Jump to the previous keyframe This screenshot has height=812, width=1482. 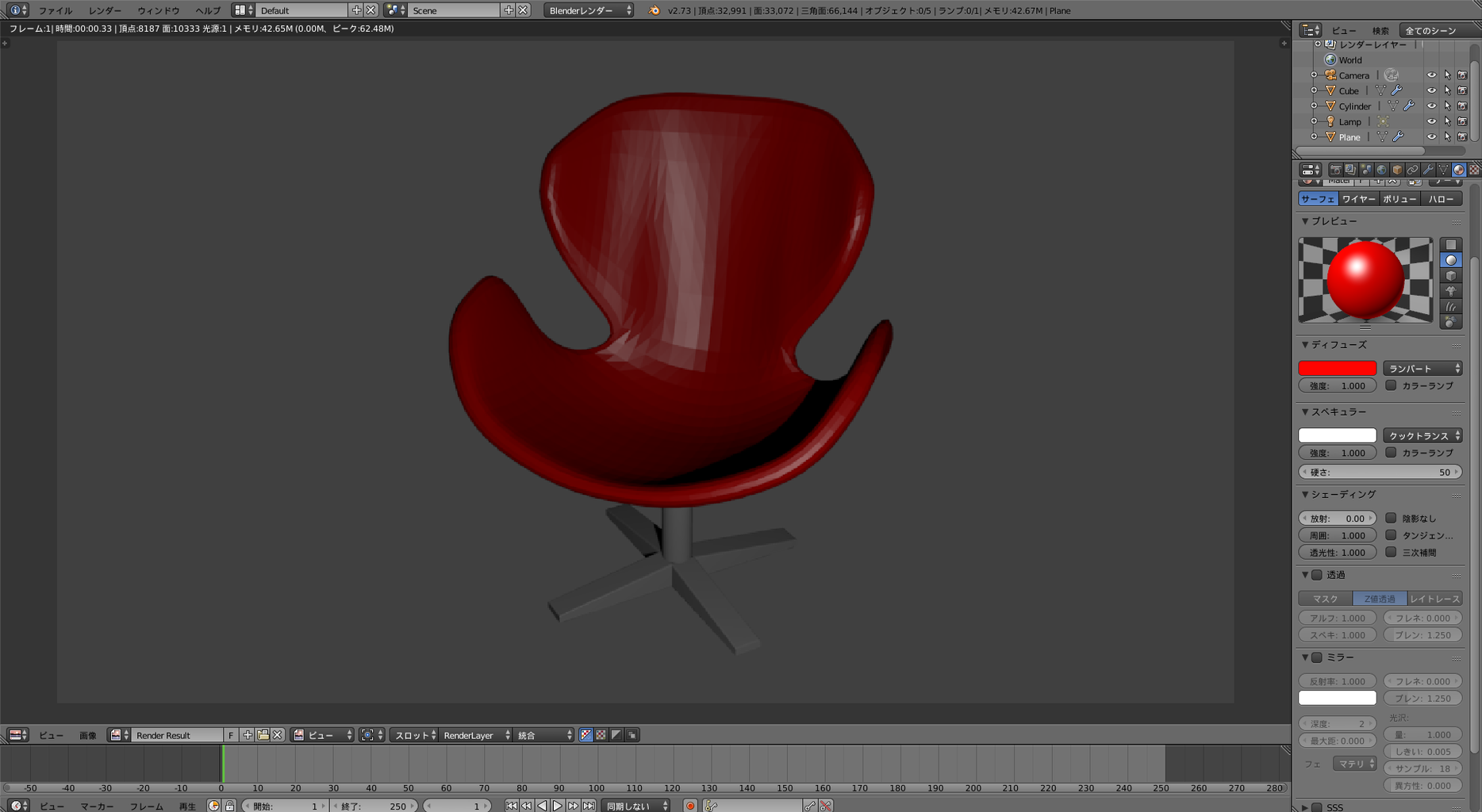pyautogui.click(x=527, y=806)
